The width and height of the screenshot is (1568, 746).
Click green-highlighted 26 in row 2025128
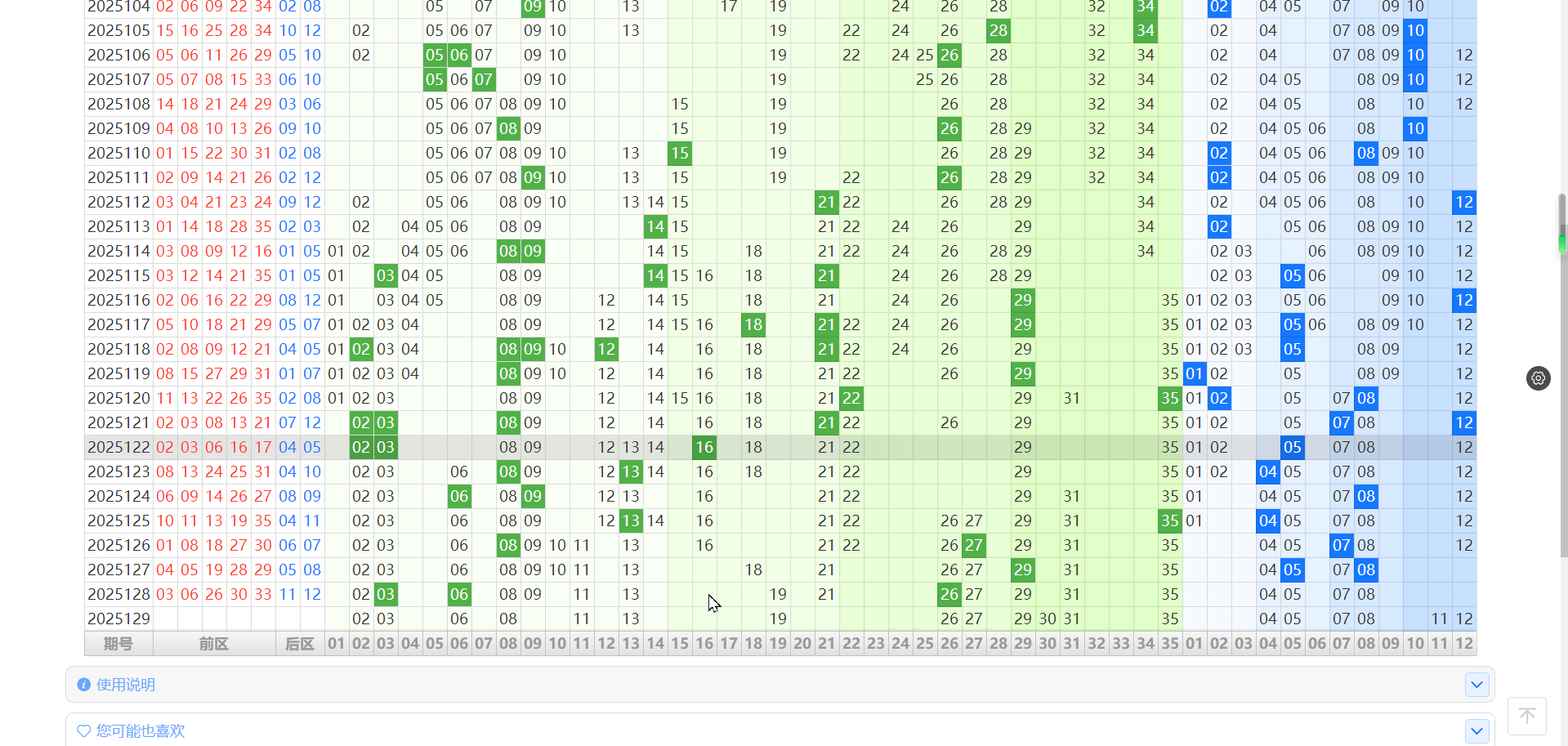pyautogui.click(x=949, y=594)
